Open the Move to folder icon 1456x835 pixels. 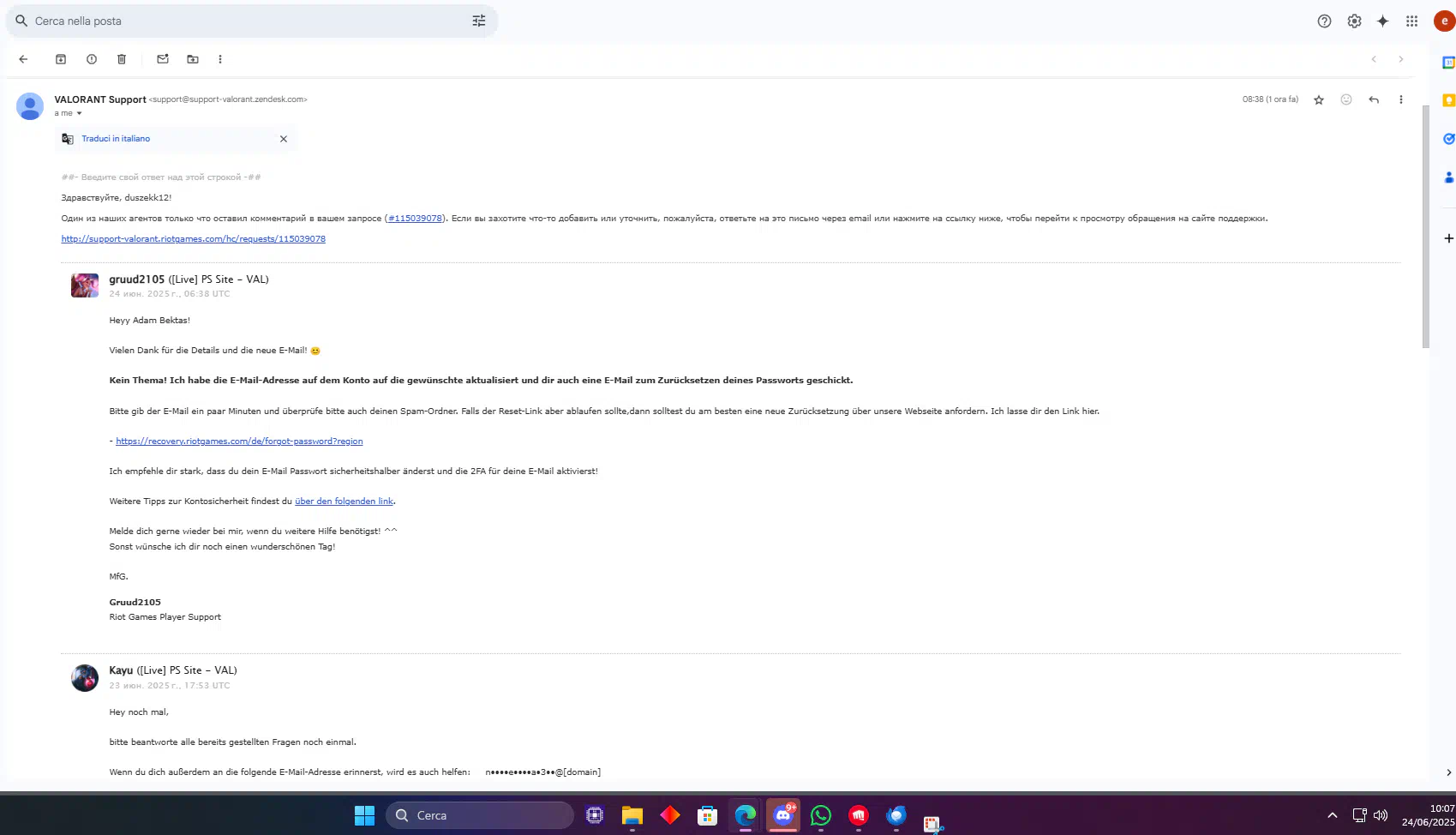(x=193, y=59)
